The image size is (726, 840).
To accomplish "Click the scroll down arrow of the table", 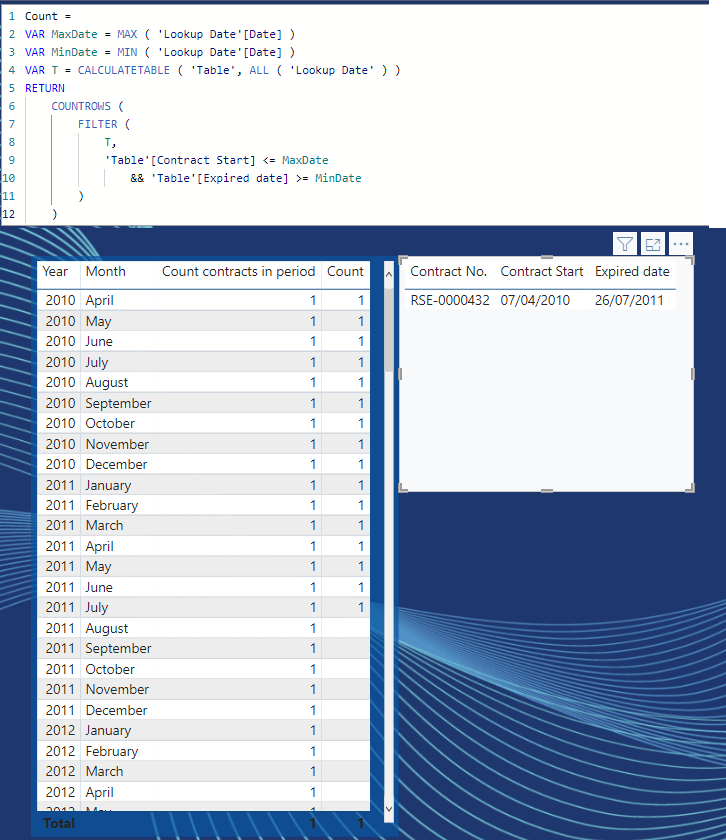I will point(389,809).
